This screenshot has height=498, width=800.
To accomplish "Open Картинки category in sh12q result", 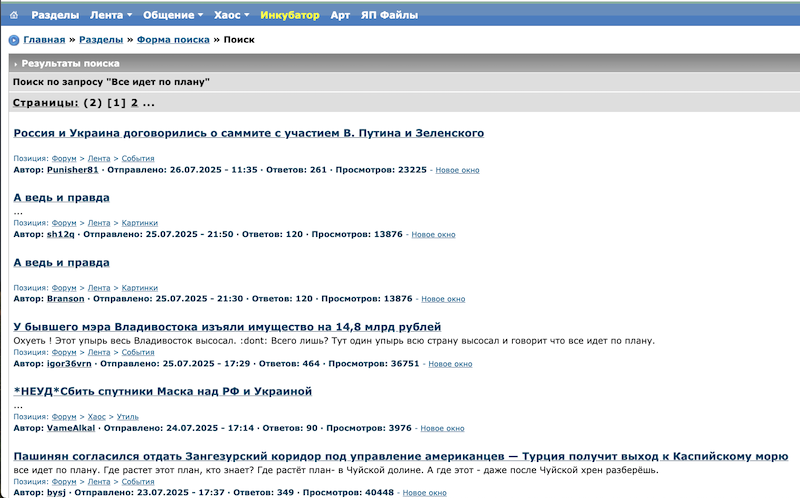I will [x=139, y=223].
